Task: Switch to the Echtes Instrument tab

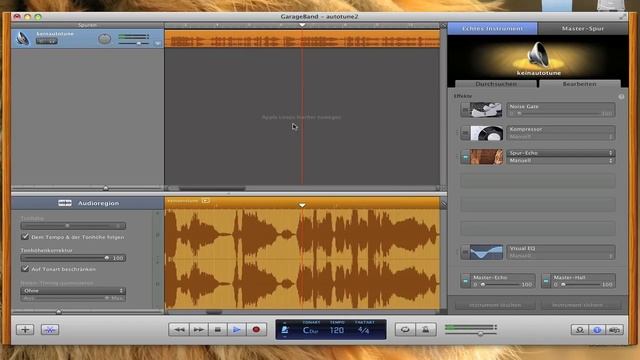Action: pos(492,29)
